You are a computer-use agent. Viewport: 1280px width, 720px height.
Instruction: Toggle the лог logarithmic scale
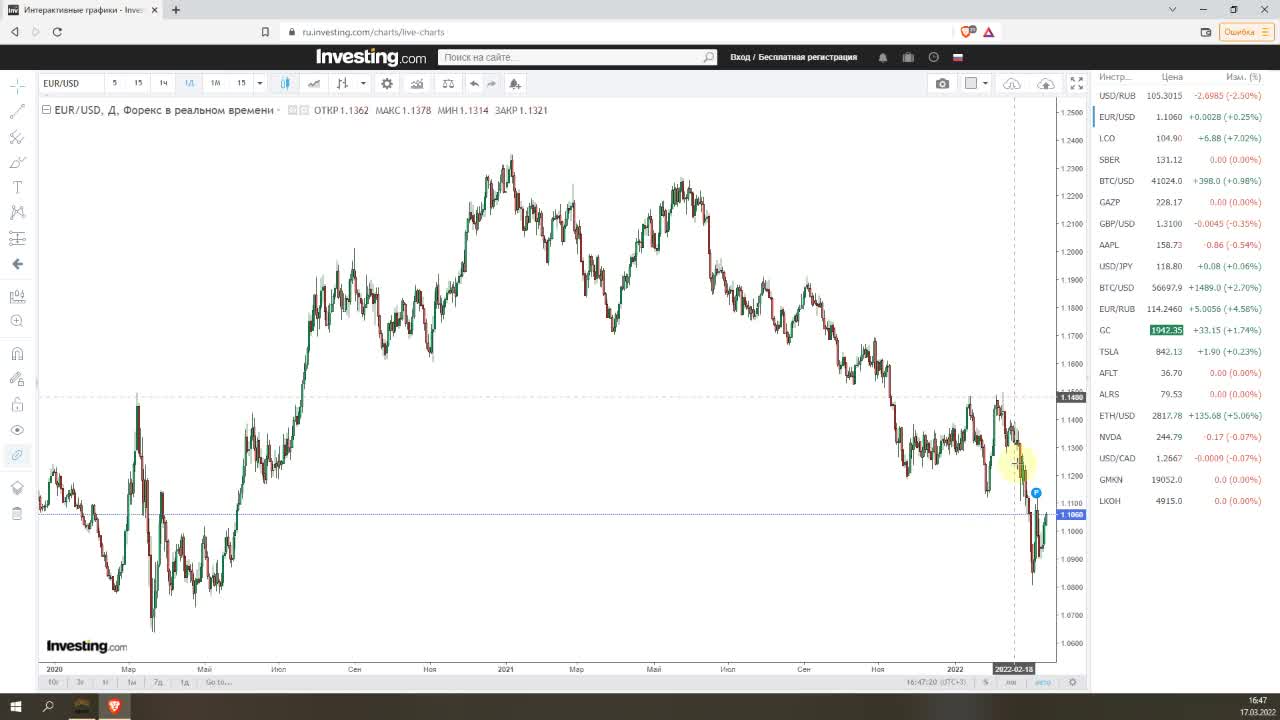tap(1012, 682)
